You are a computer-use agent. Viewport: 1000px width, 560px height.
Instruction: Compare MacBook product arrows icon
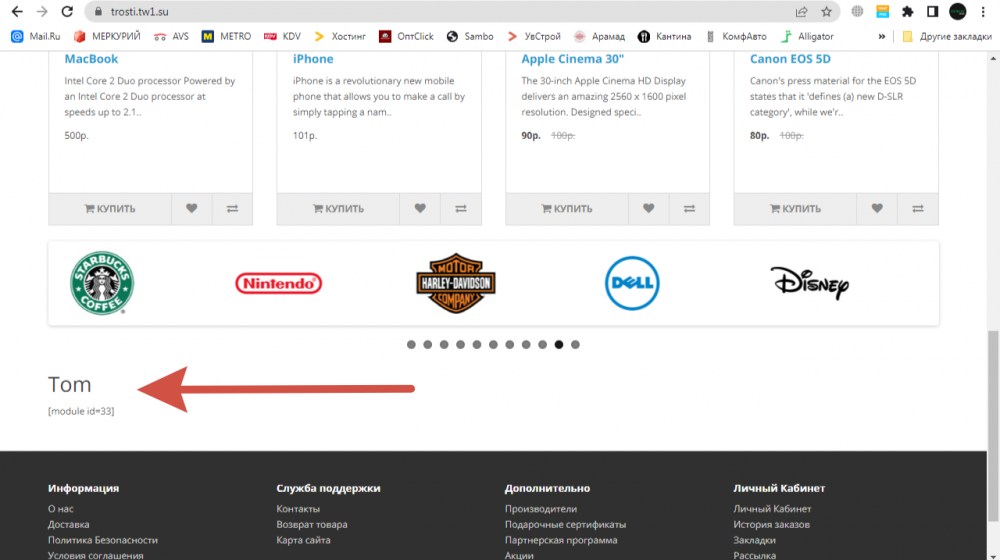(232, 209)
